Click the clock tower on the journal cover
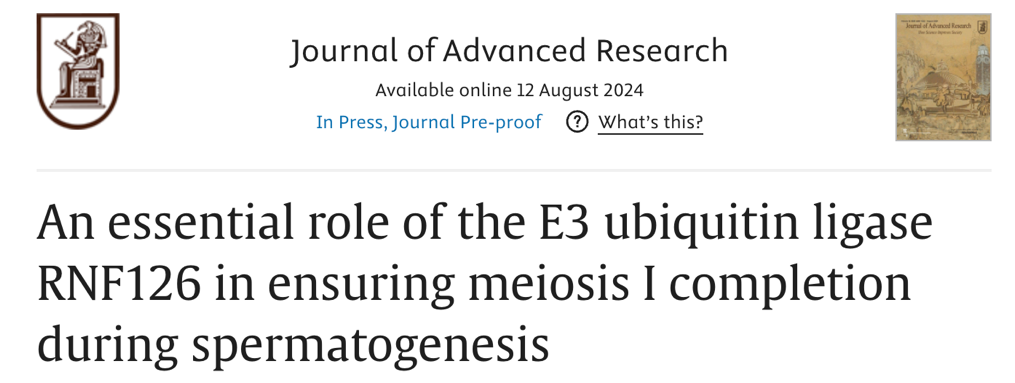This screenshot has width=1015, height=383. click(x=981, y=72)
